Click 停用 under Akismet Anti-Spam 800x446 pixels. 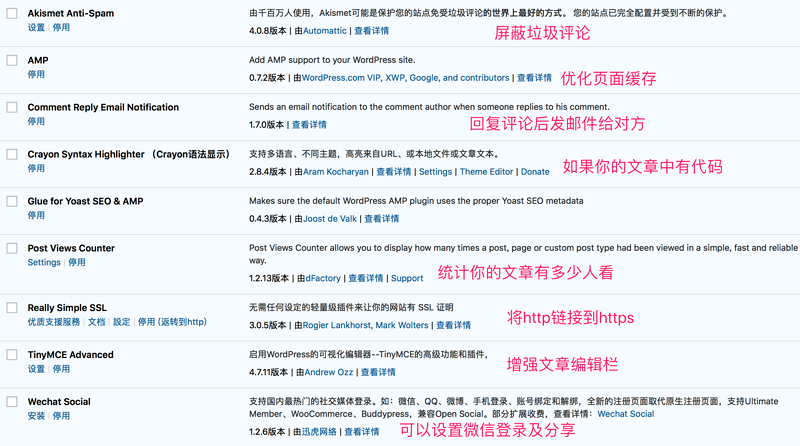tap(61, 28)
